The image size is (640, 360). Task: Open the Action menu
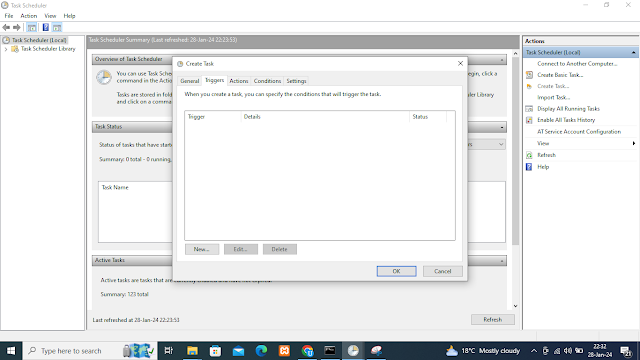pos(29,16)
